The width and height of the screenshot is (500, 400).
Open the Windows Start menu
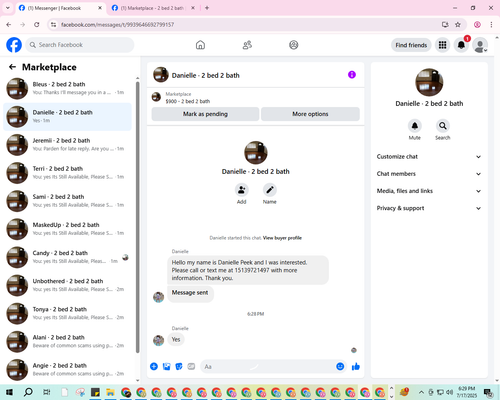point(9,392)
